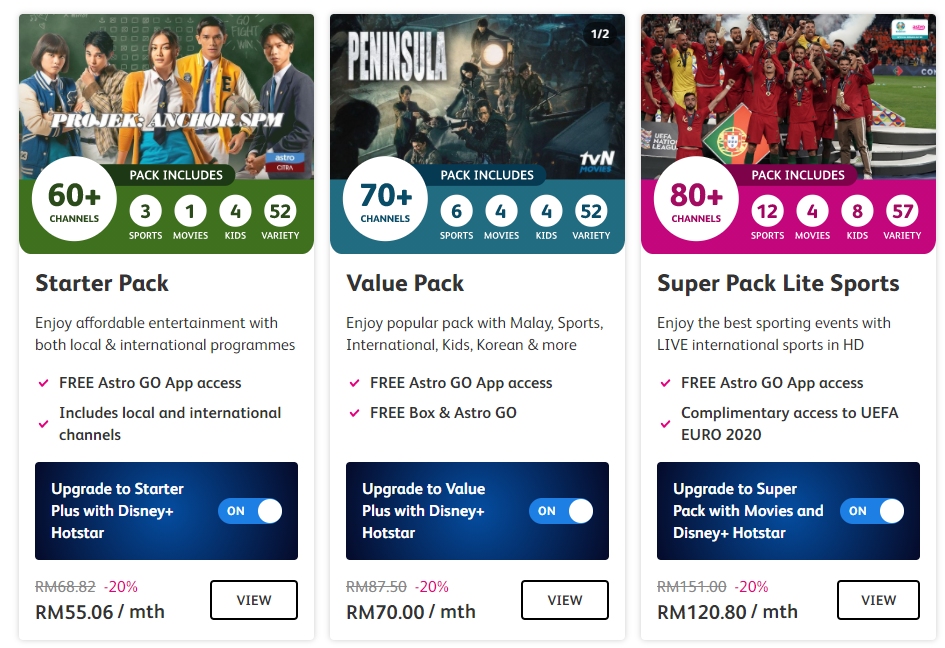View the Super Pack Lite Sports details

click(x=878, y=600)
